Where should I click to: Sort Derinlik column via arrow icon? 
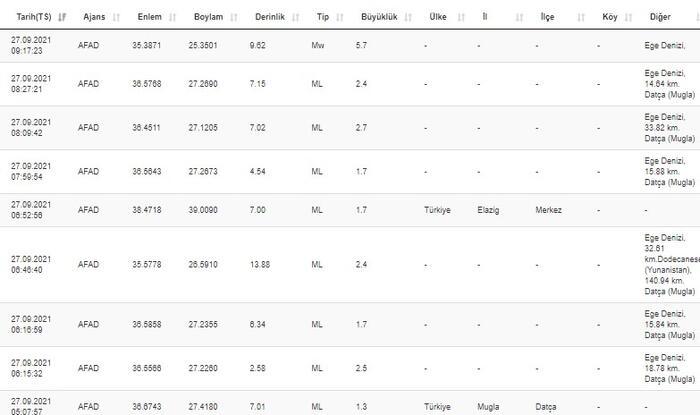click(x=296, y=17)
